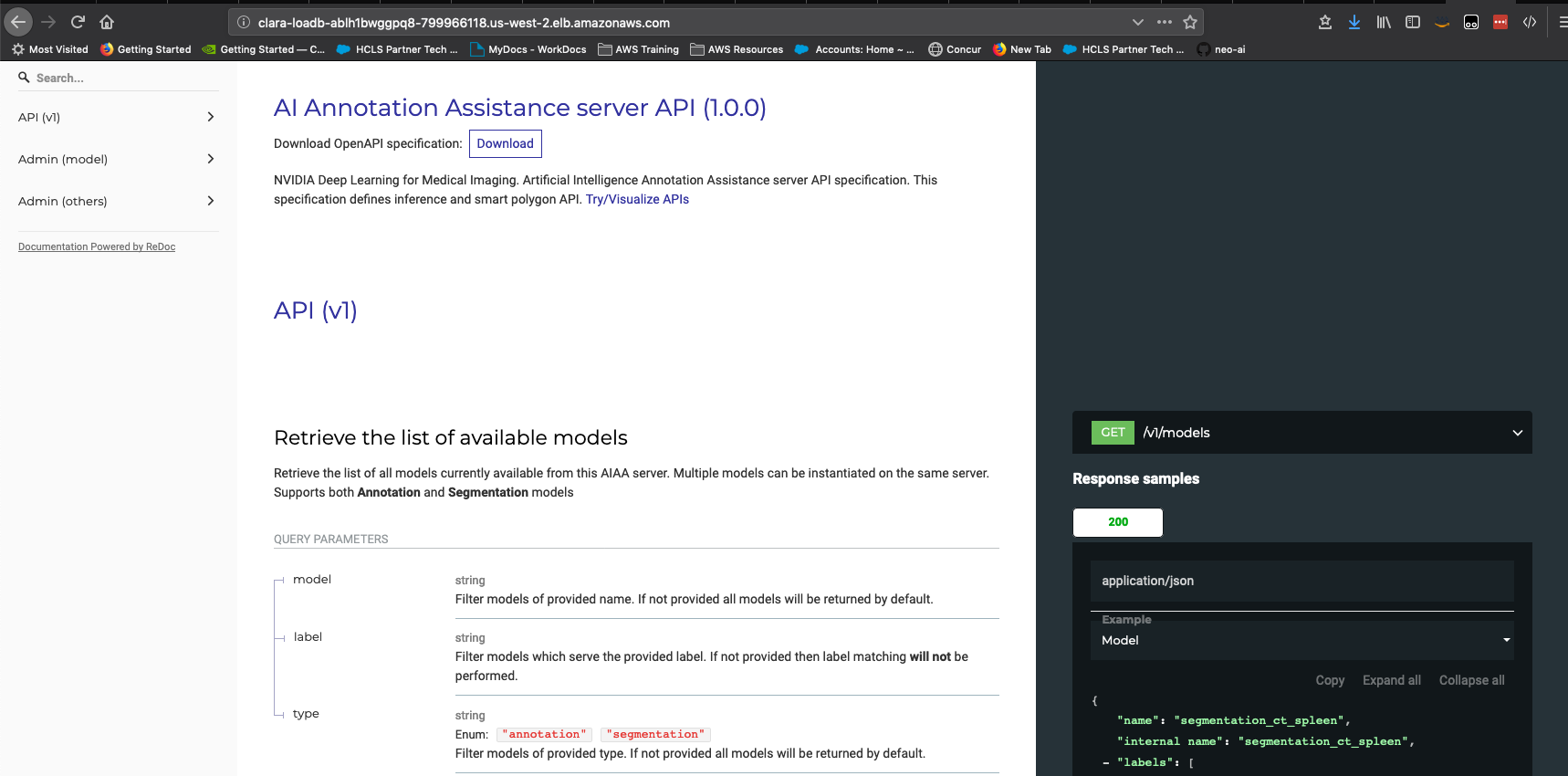Select Admin (model) in the sidebar

(63, 159)
